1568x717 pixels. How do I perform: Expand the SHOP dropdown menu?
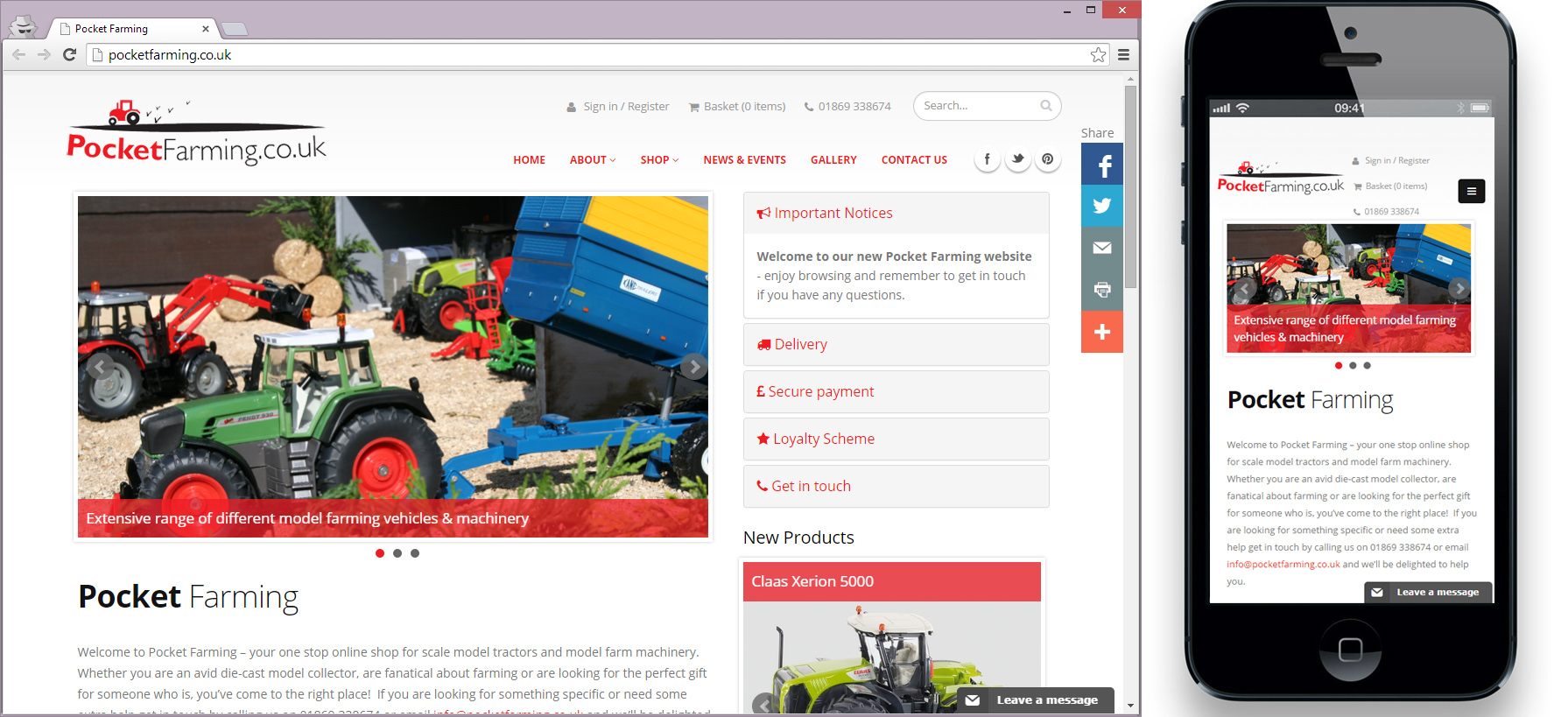click(x=659, y=160)
